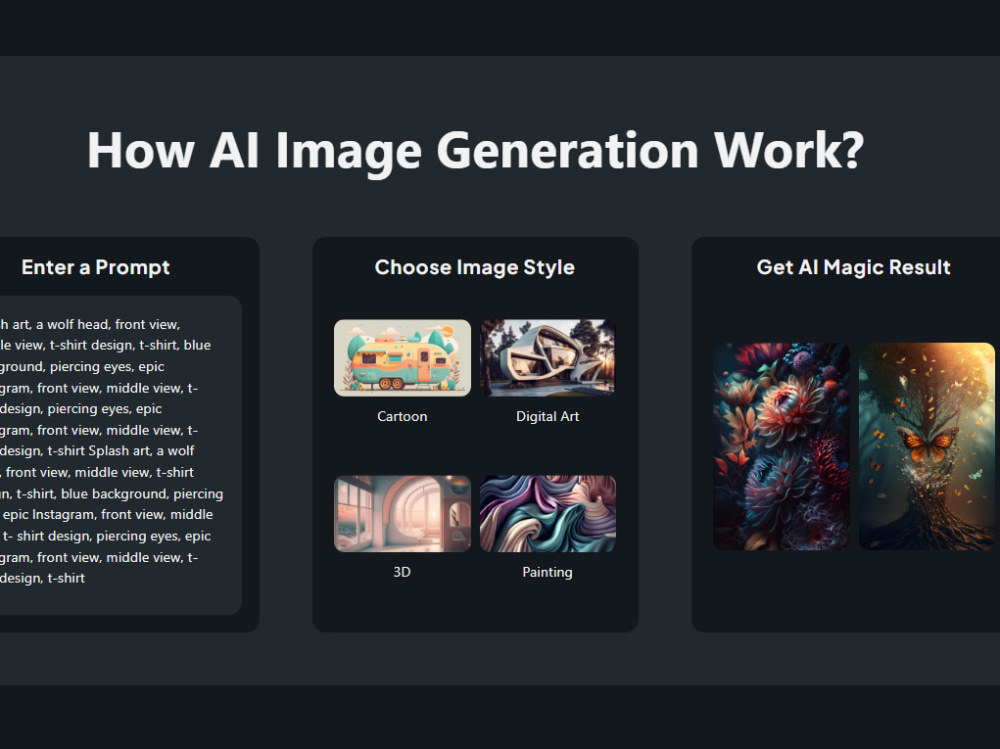Viewport: 1000px width, 749px height.
Task: Click the Painting label text
Action: click(x=548, y=572)
